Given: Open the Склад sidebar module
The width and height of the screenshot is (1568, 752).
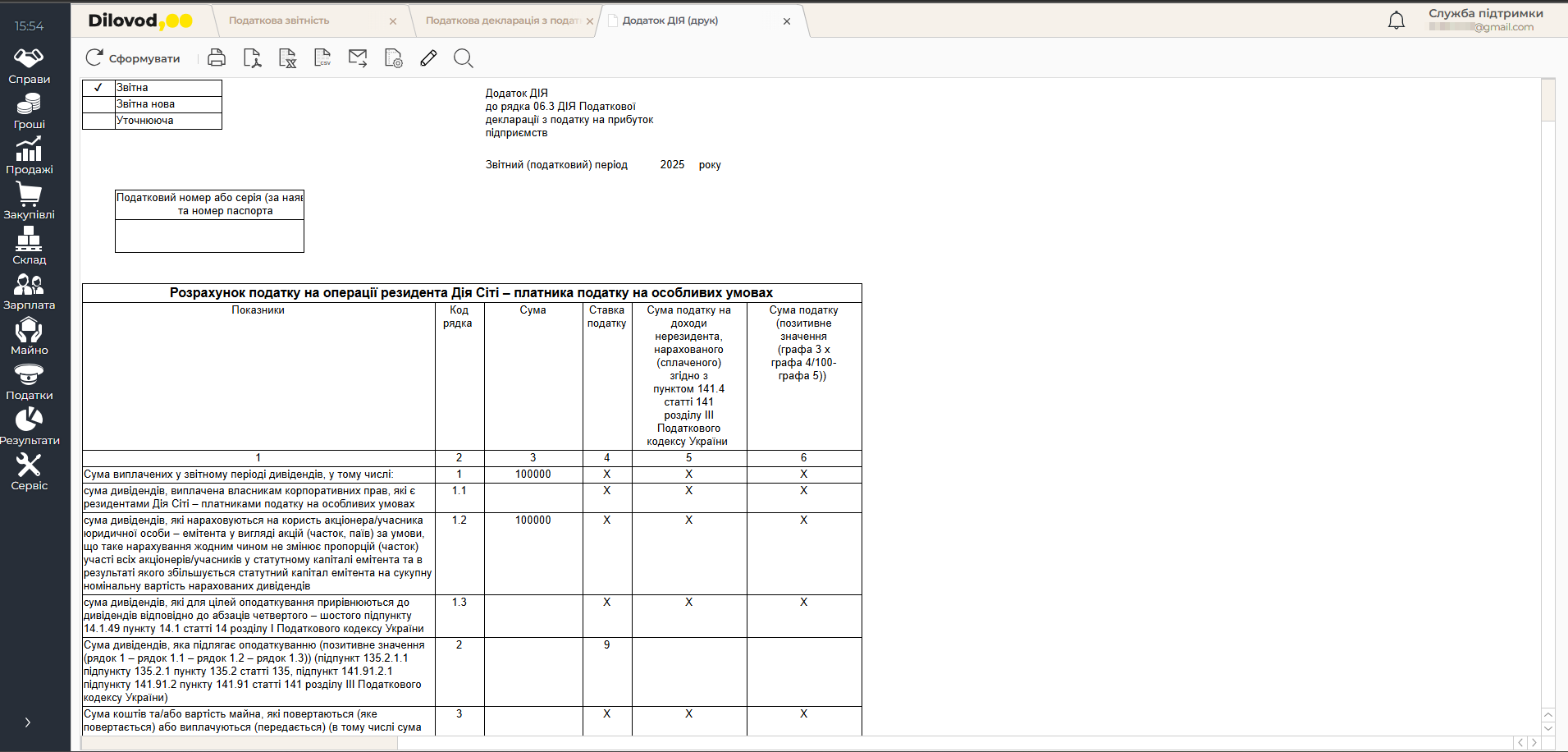Looking at the screenshot, I should click(29, 247).
